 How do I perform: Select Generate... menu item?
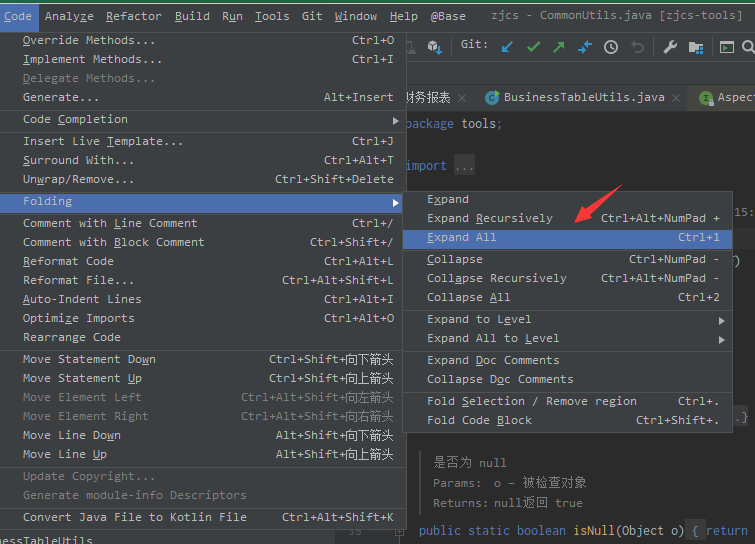tap(202, 97)
